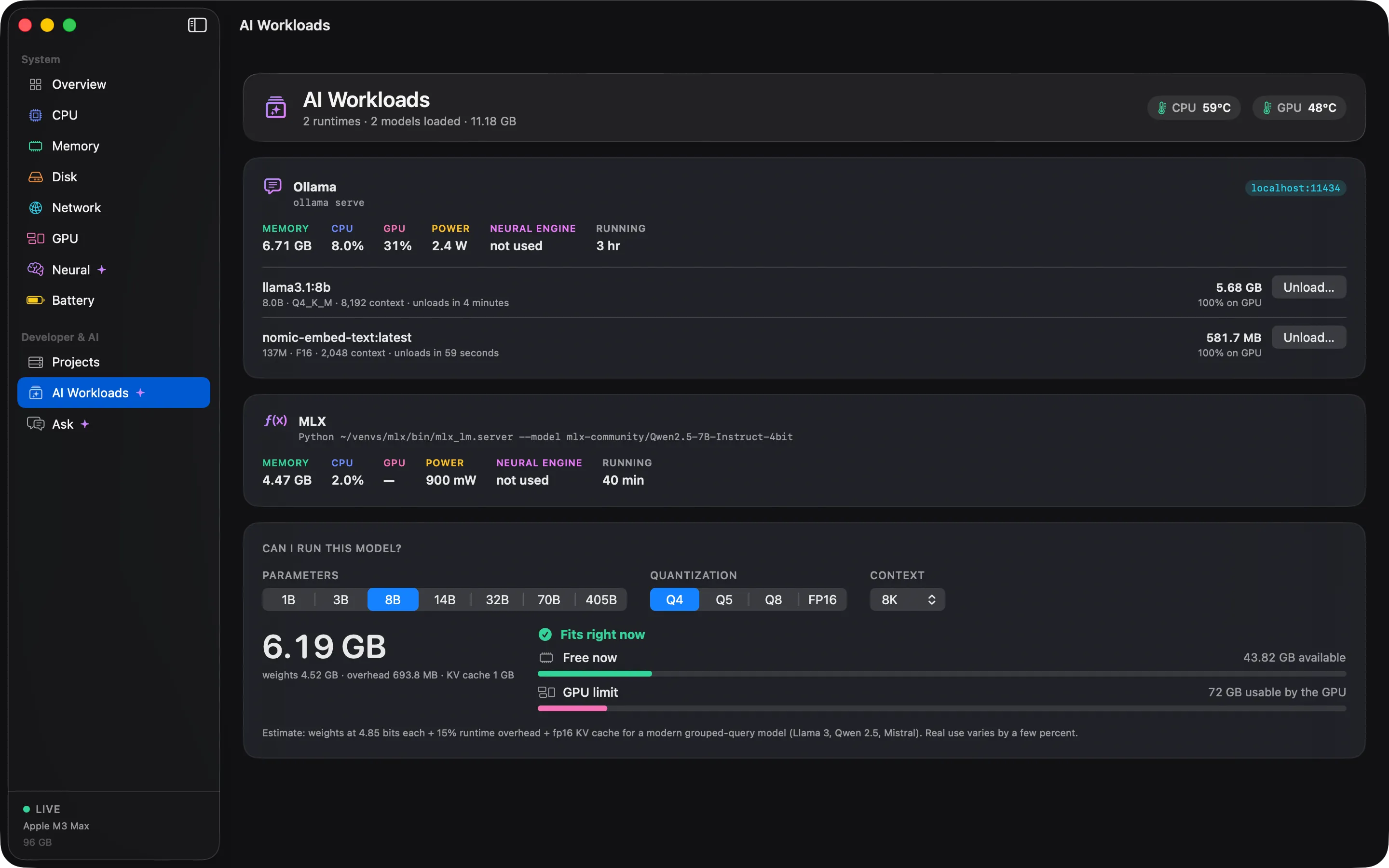
Task: Click the ollama serve command text
Action: point(328,203)
